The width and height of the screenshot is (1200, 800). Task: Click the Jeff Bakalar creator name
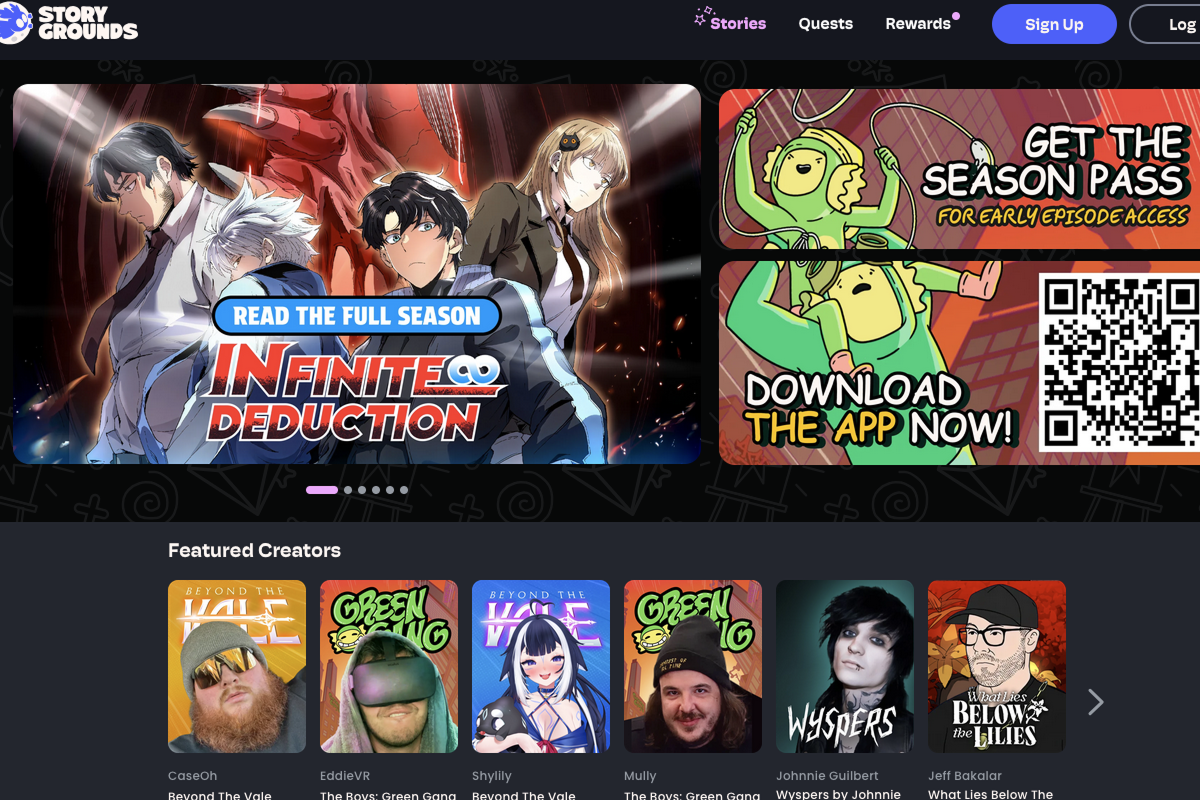pos(964,776)
